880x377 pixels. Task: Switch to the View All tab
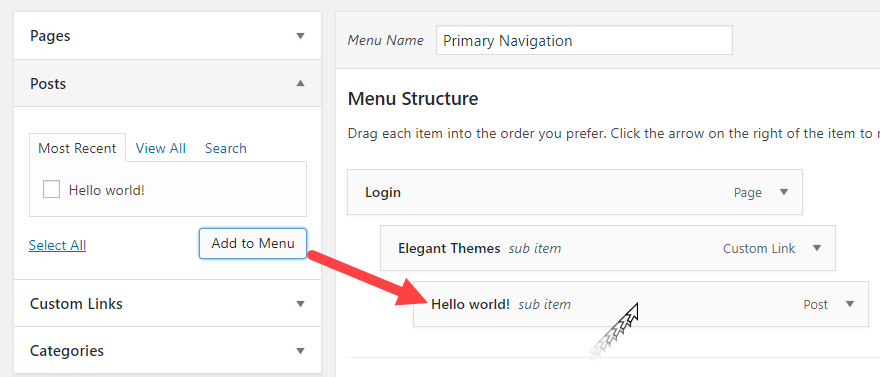click(x=161, y=148)
